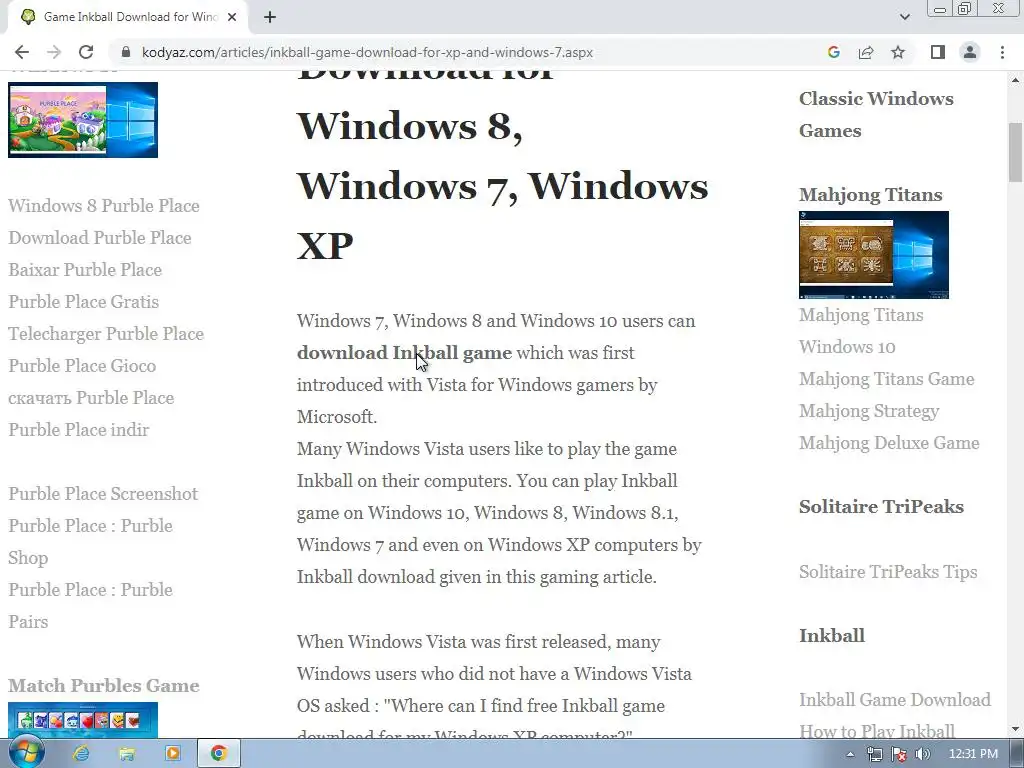Open the network status tray icon

coord(874,754)
